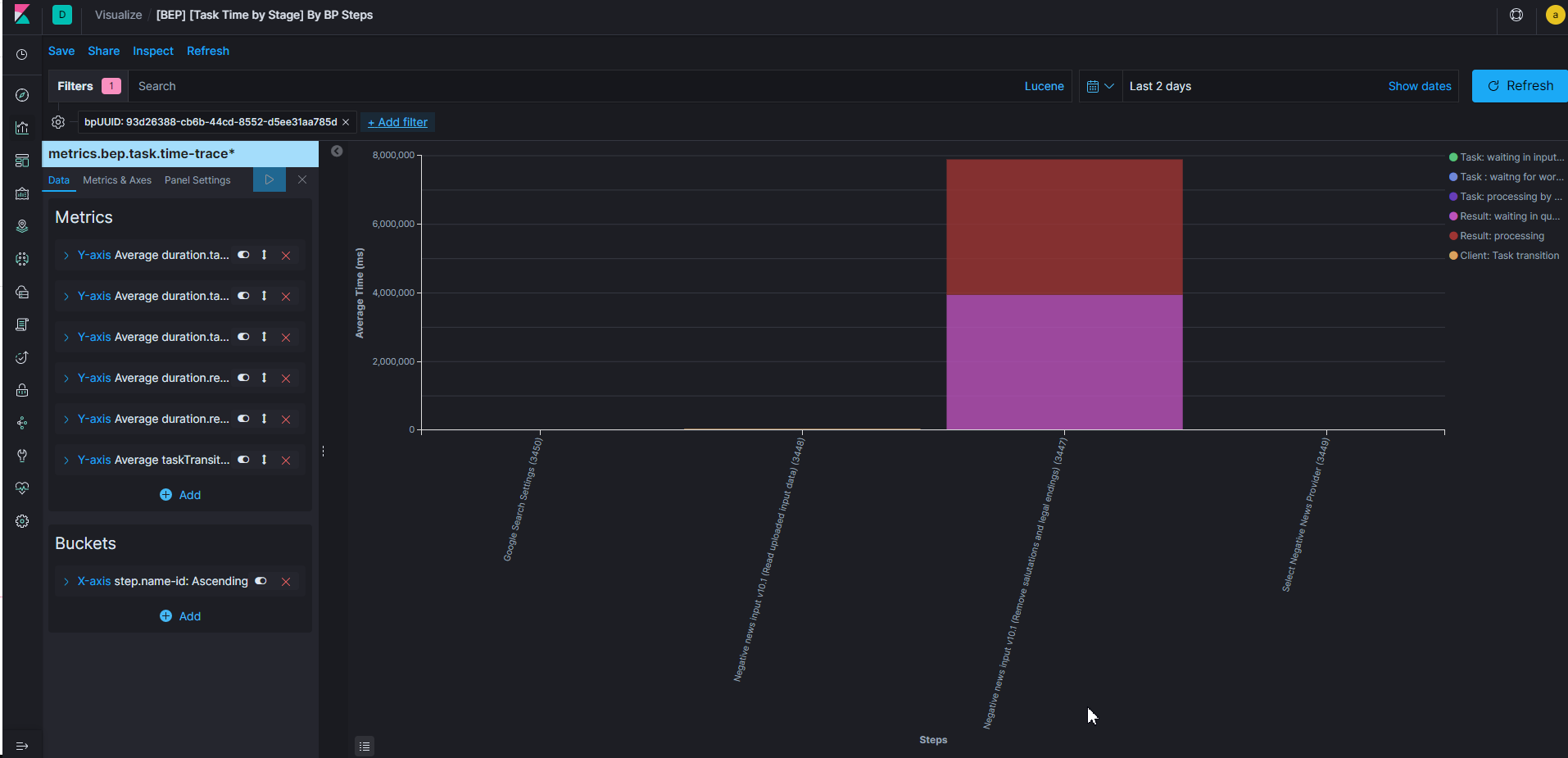
Task: Open Stack Monitoring heartbeat icon
Action: [22, 488]
